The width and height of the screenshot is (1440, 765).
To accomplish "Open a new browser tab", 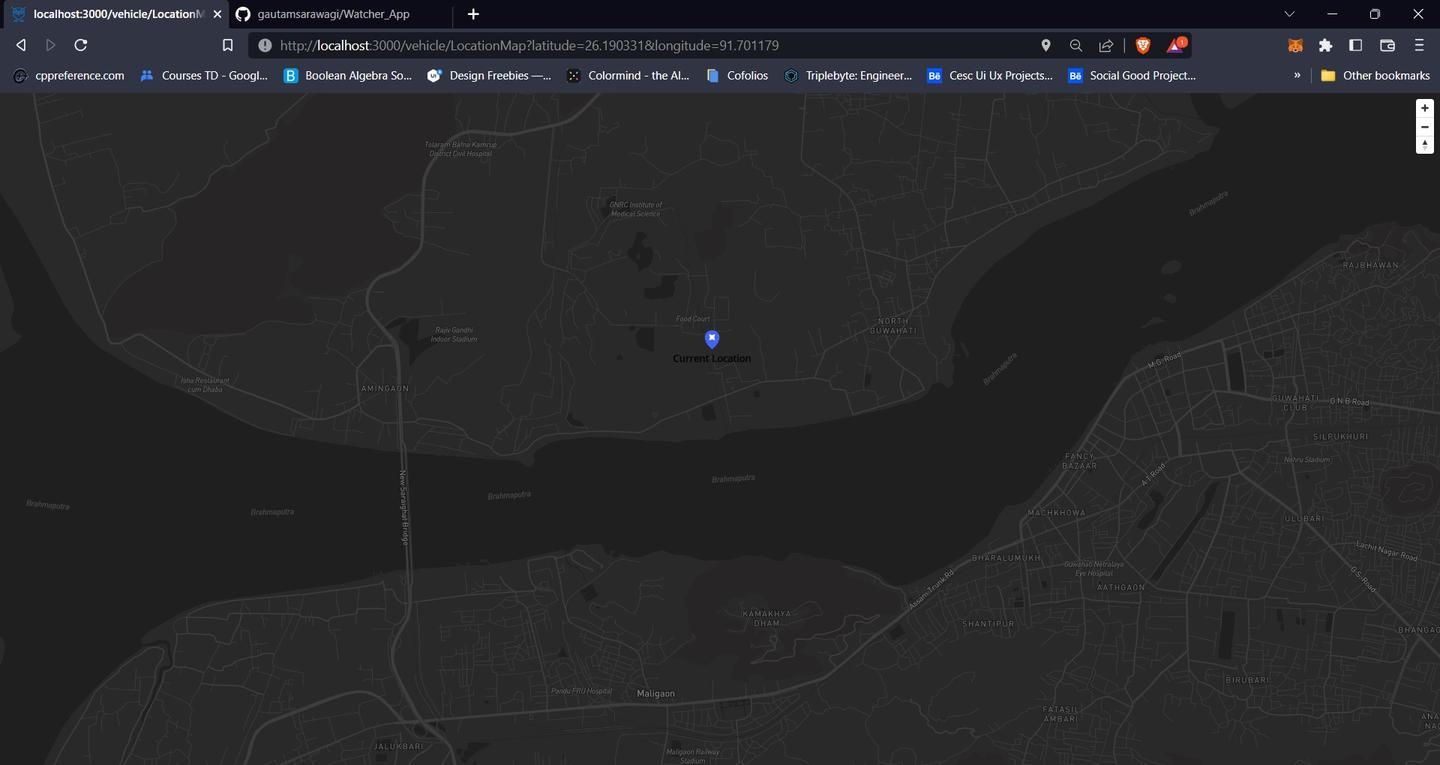I will (473, 14).
